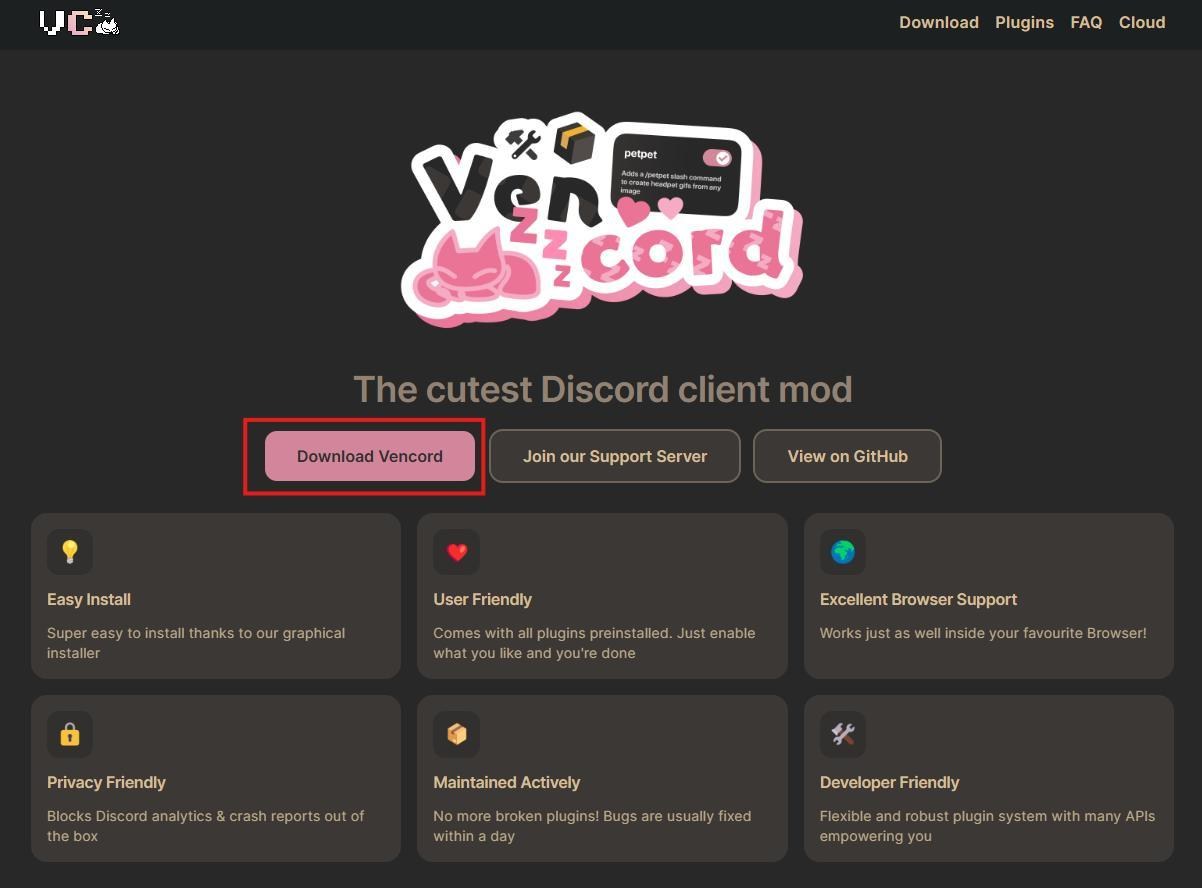Image resolution: width=1202 pixels, height=888 pixels.
Task: Click the padlock Privacy Friendly icon
Action: (70, 734)
